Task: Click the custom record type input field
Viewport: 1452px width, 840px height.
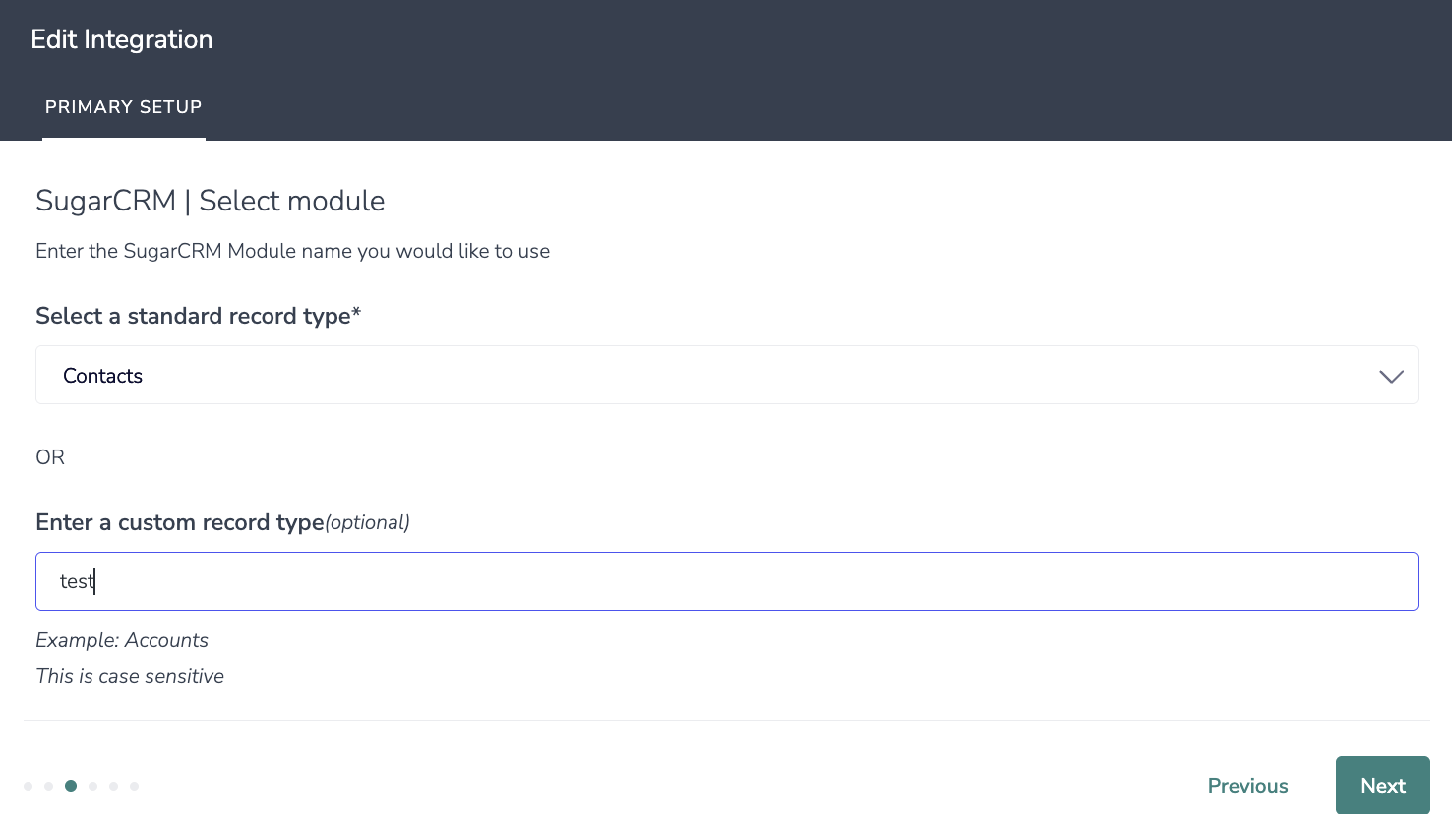Action: click(x=726, y=581)
